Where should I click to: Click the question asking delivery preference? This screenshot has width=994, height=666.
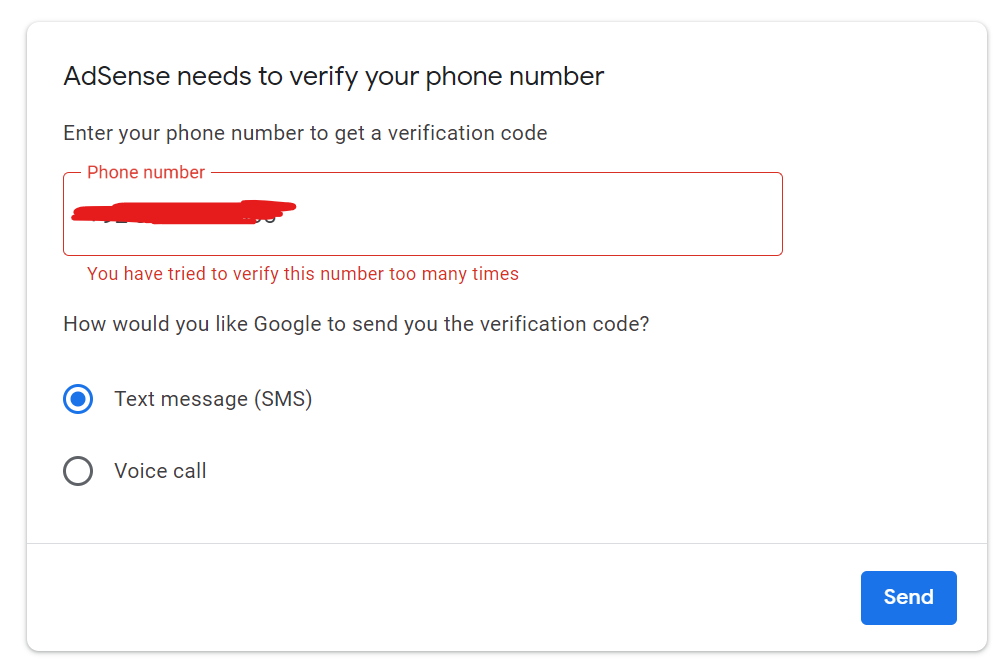[355, 323]
